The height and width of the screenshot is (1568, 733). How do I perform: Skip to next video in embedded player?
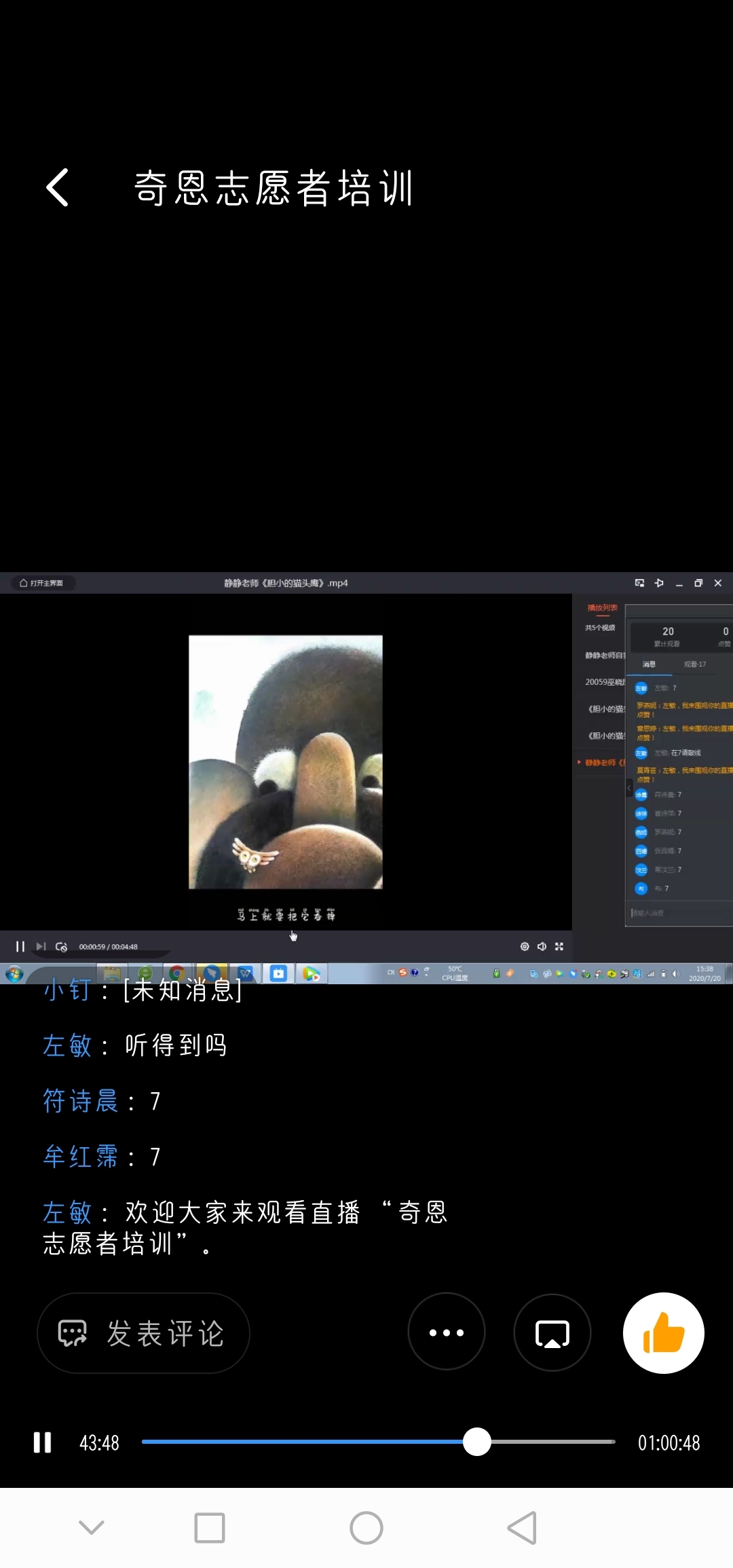coord(41,946)
